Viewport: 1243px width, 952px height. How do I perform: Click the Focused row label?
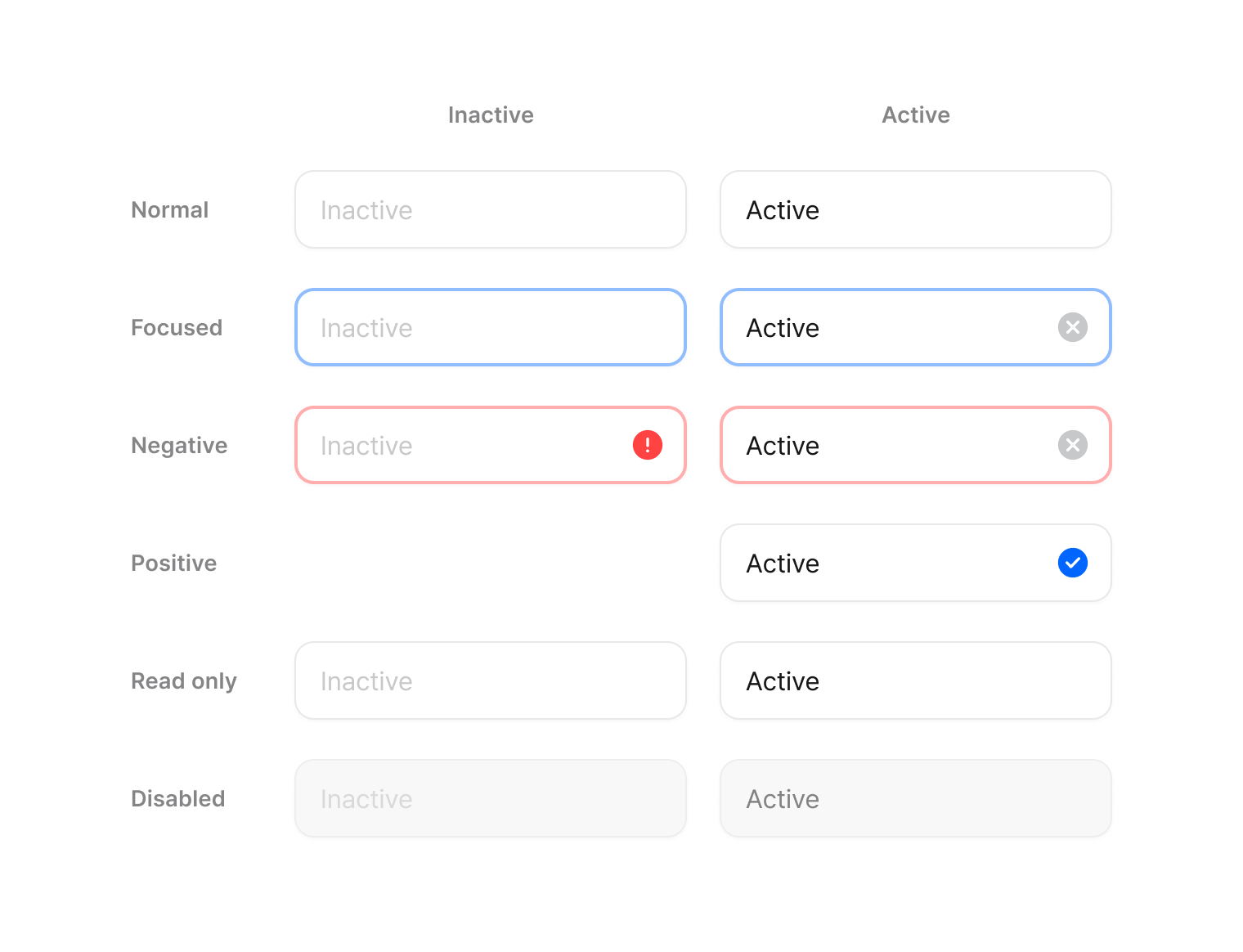(177, 327)
